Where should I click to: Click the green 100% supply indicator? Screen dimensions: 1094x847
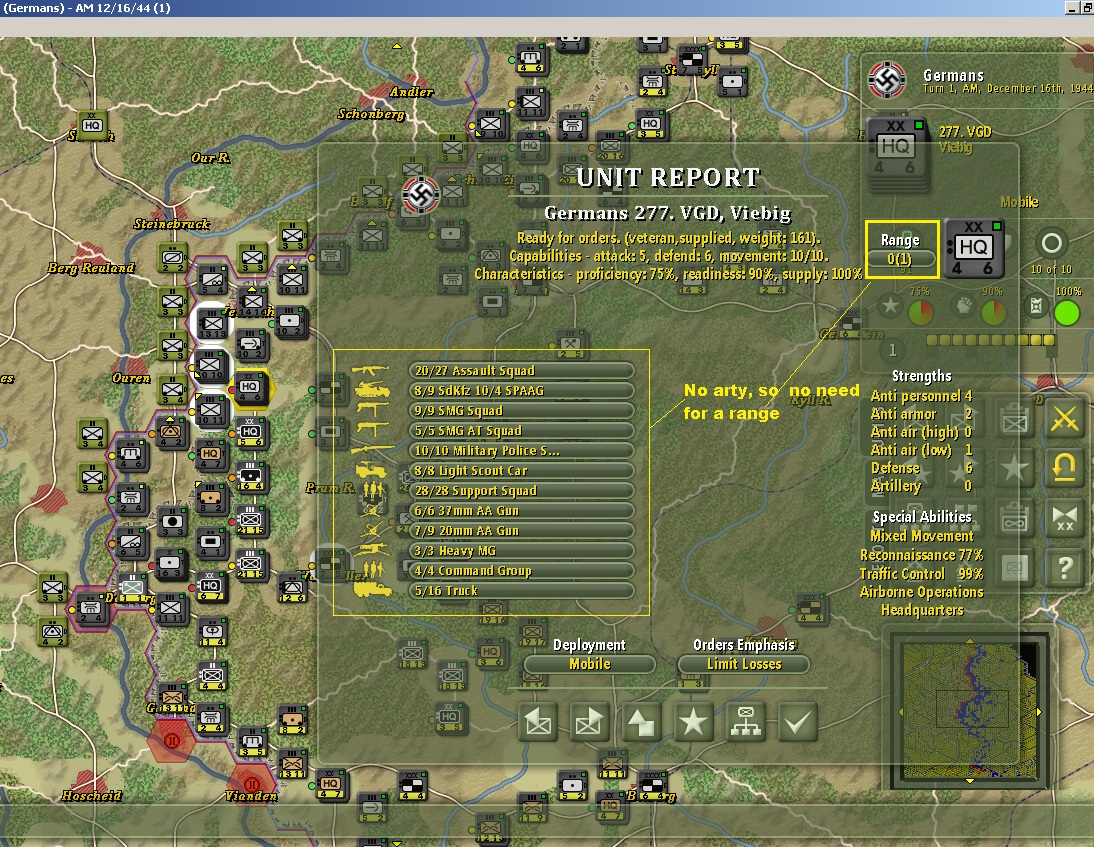(1067, 313)
